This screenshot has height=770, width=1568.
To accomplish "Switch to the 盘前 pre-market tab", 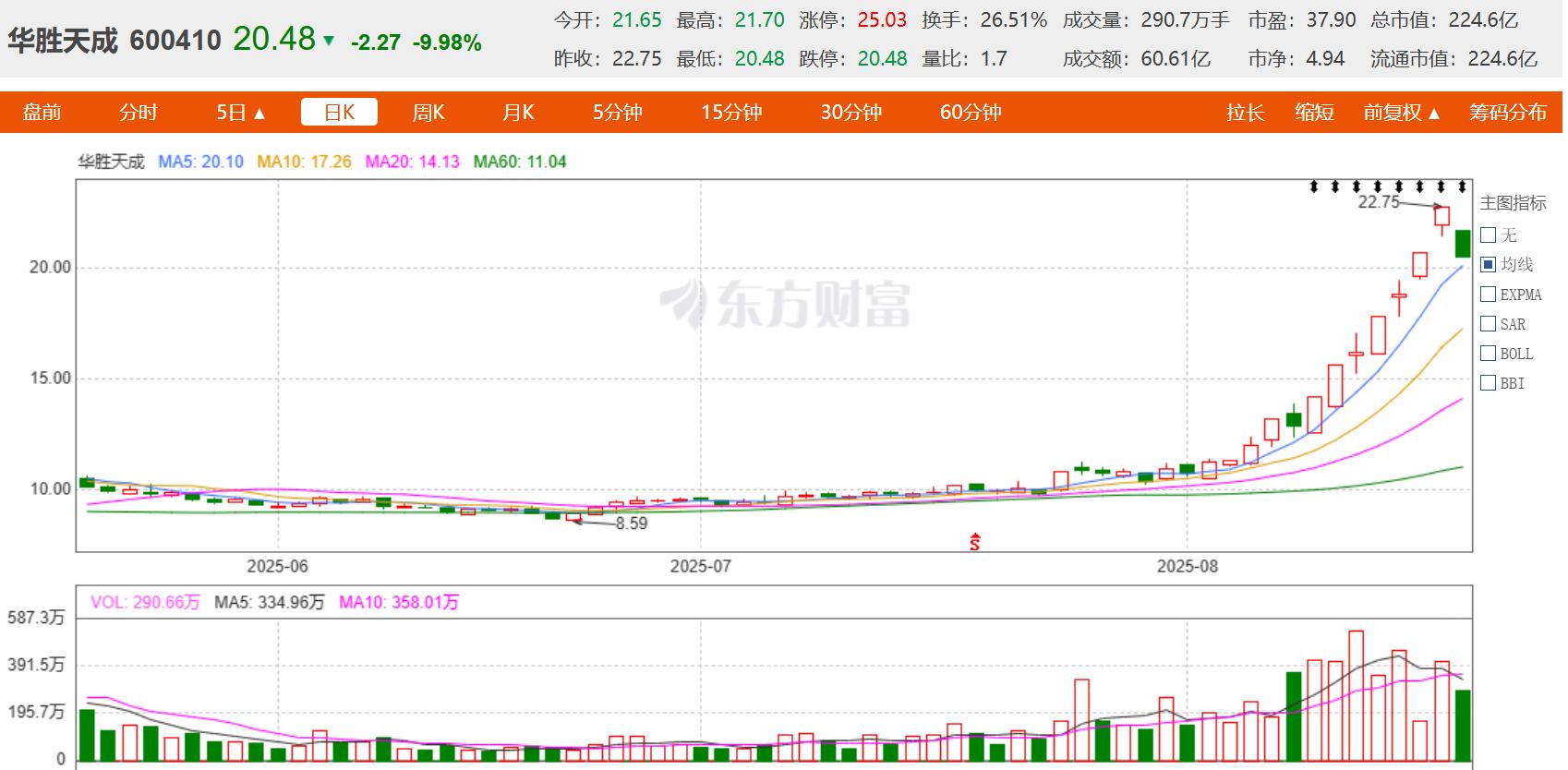I will point(42,113).
